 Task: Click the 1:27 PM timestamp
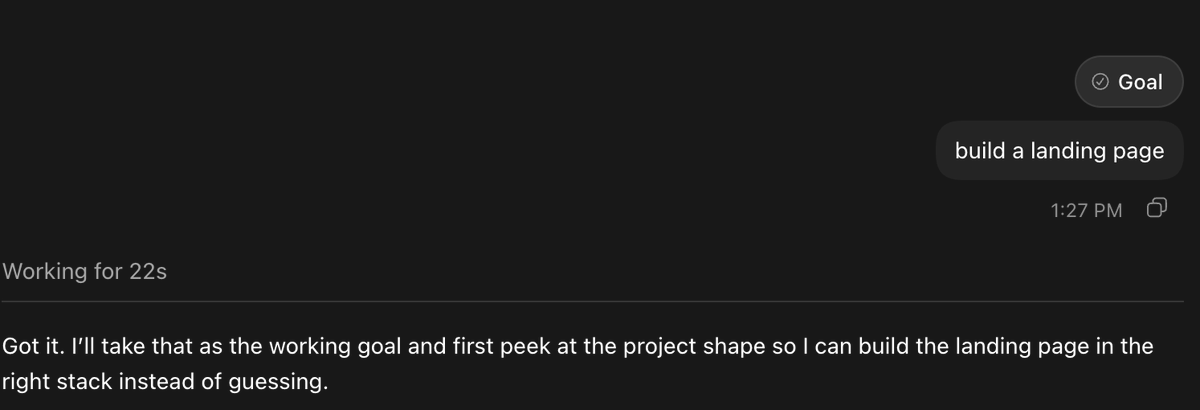click(x=1086, y=210)
